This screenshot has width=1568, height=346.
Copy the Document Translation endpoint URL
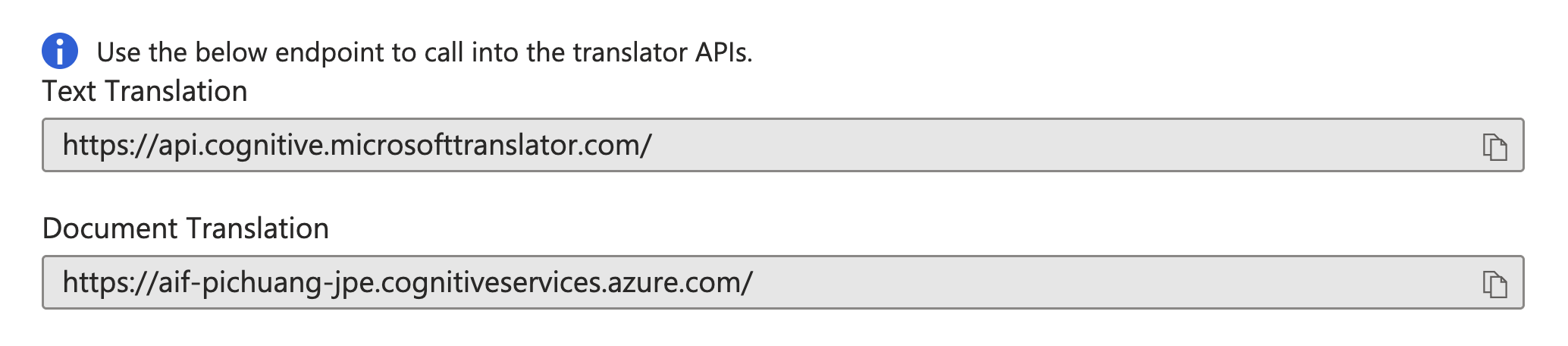(x=1494, y=284)
